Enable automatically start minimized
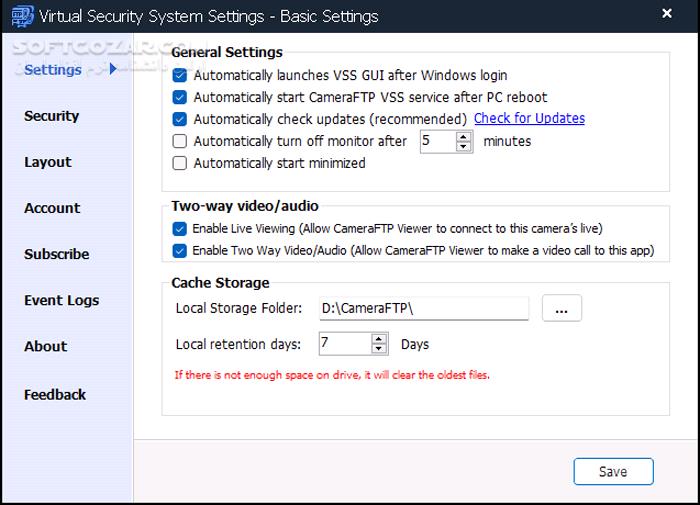The height and width of the screenshot is (505, 700). 180,163
